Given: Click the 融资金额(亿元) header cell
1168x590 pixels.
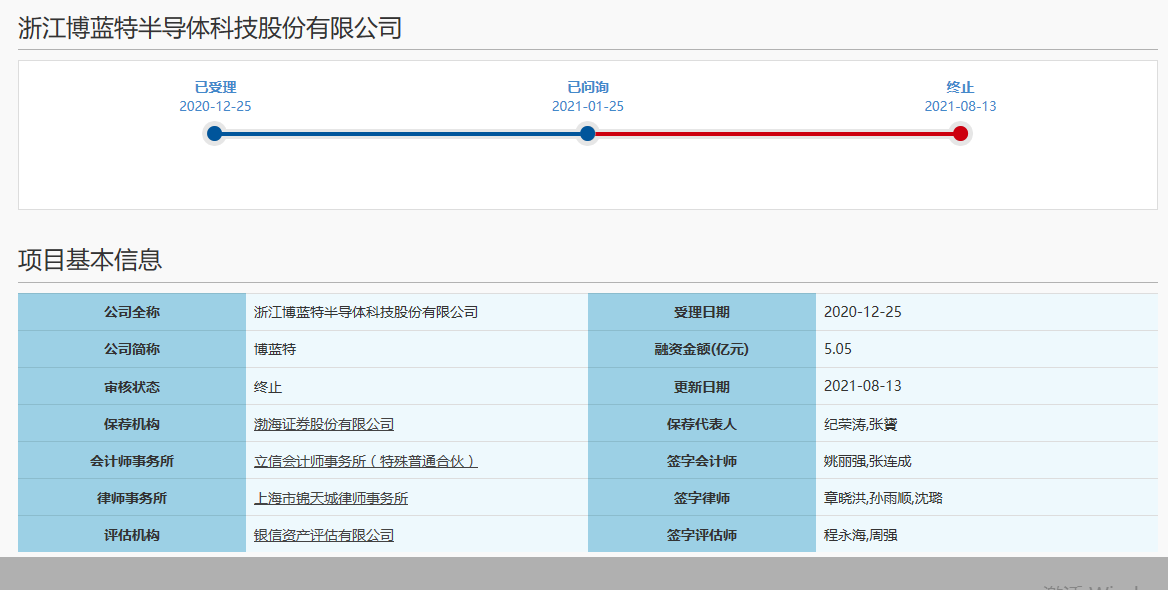Looking at the screenshot, I should pos(702,349).
